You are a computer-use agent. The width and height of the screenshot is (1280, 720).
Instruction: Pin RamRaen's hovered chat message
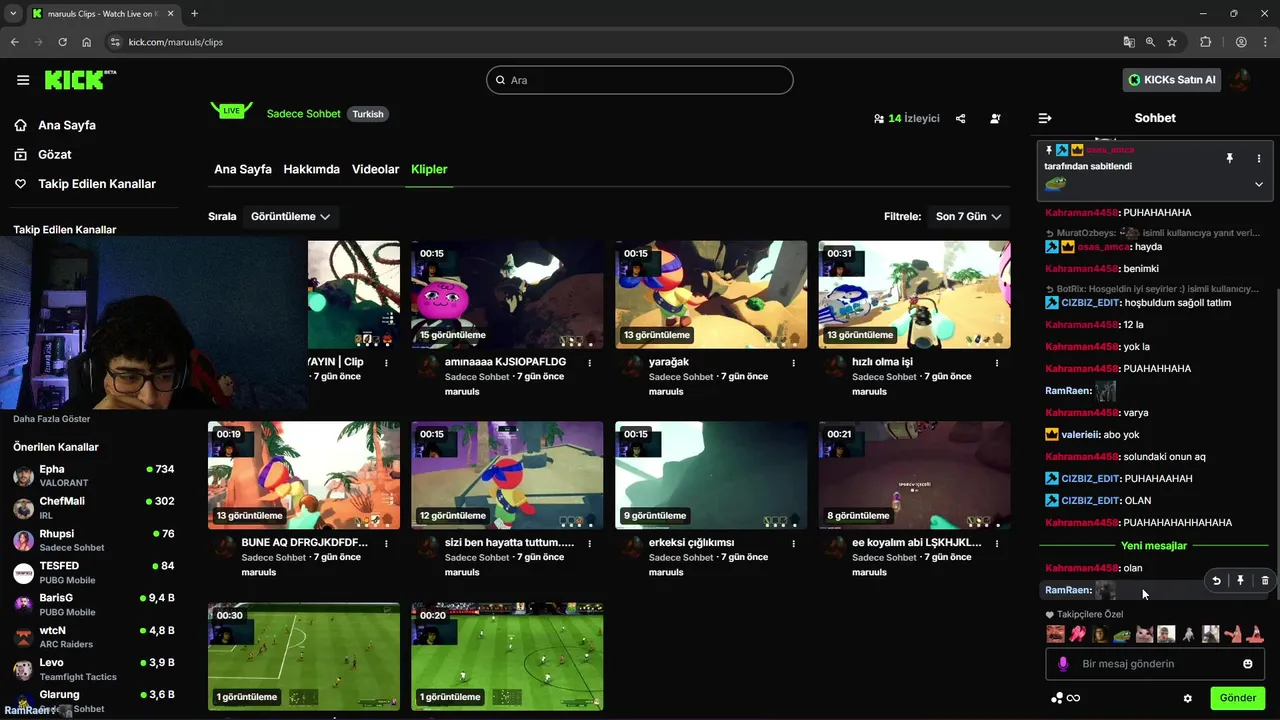tap(1240, 580)
